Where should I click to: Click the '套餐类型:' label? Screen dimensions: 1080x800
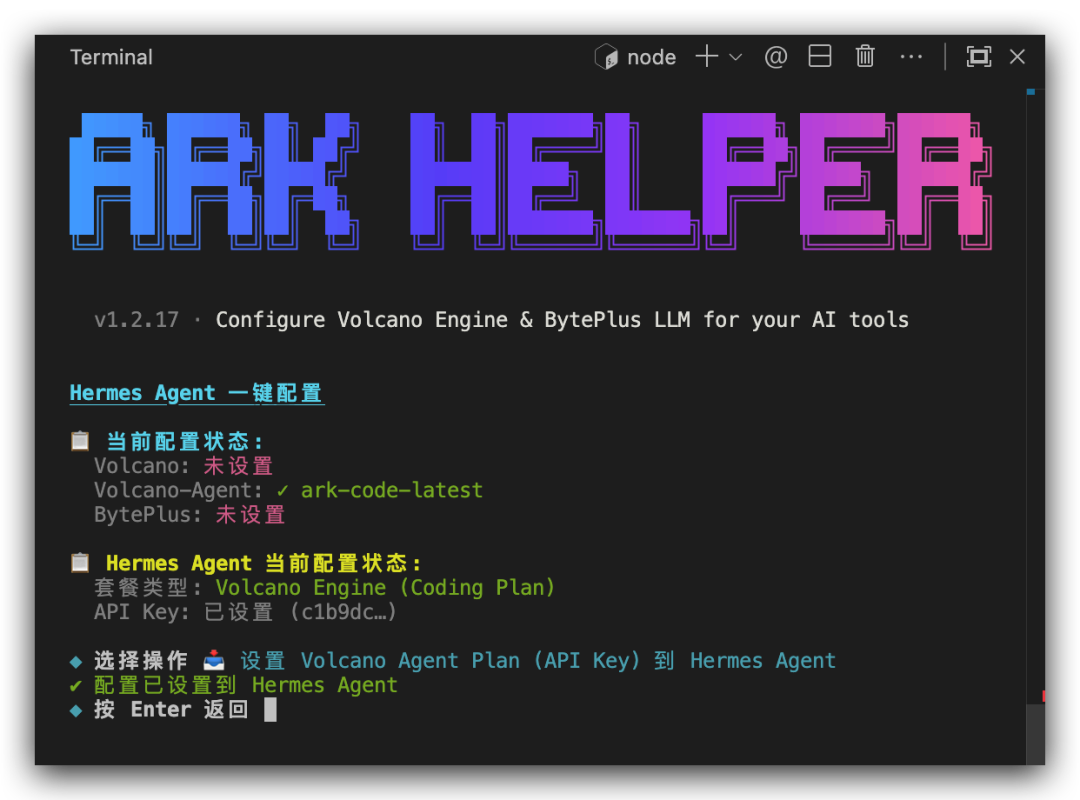[x=148, y=588]
